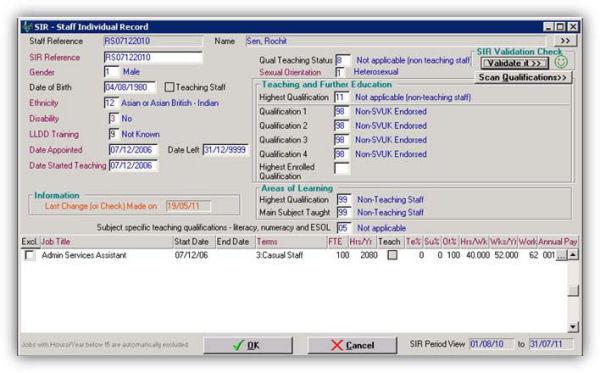Click the Subject specific teaching qualifications code field
This screenshot has width=600, height=373.
pyautogui.click(x=344, y=228)
